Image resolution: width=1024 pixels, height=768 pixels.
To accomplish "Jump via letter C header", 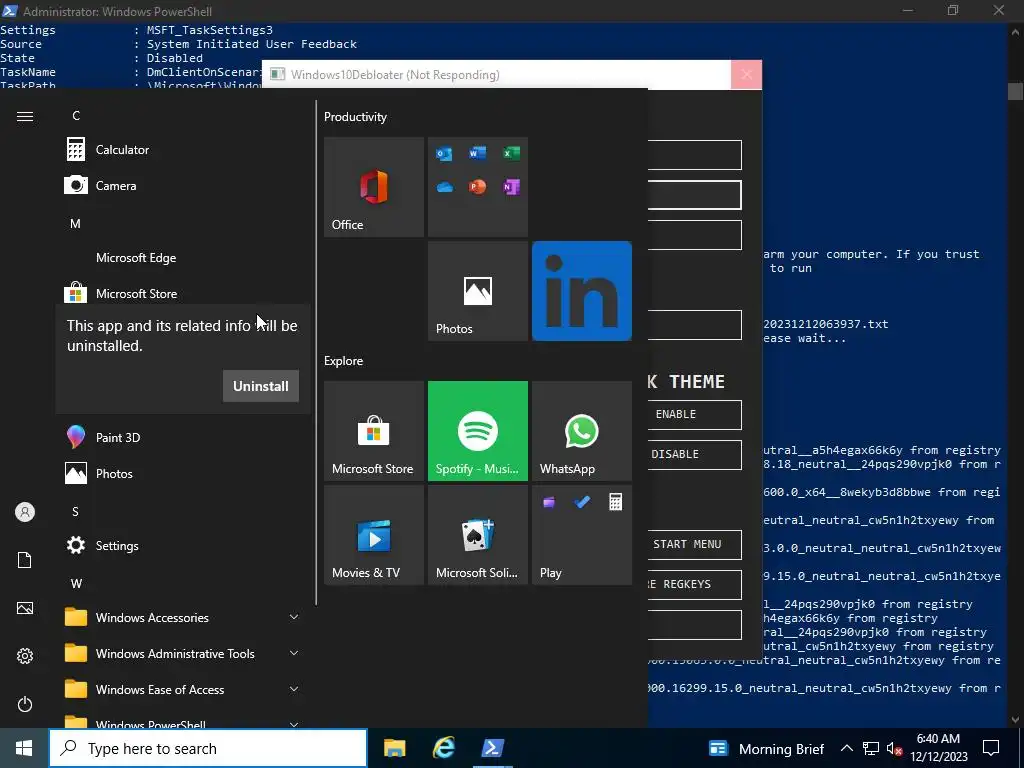I will [x=76, y=116].
